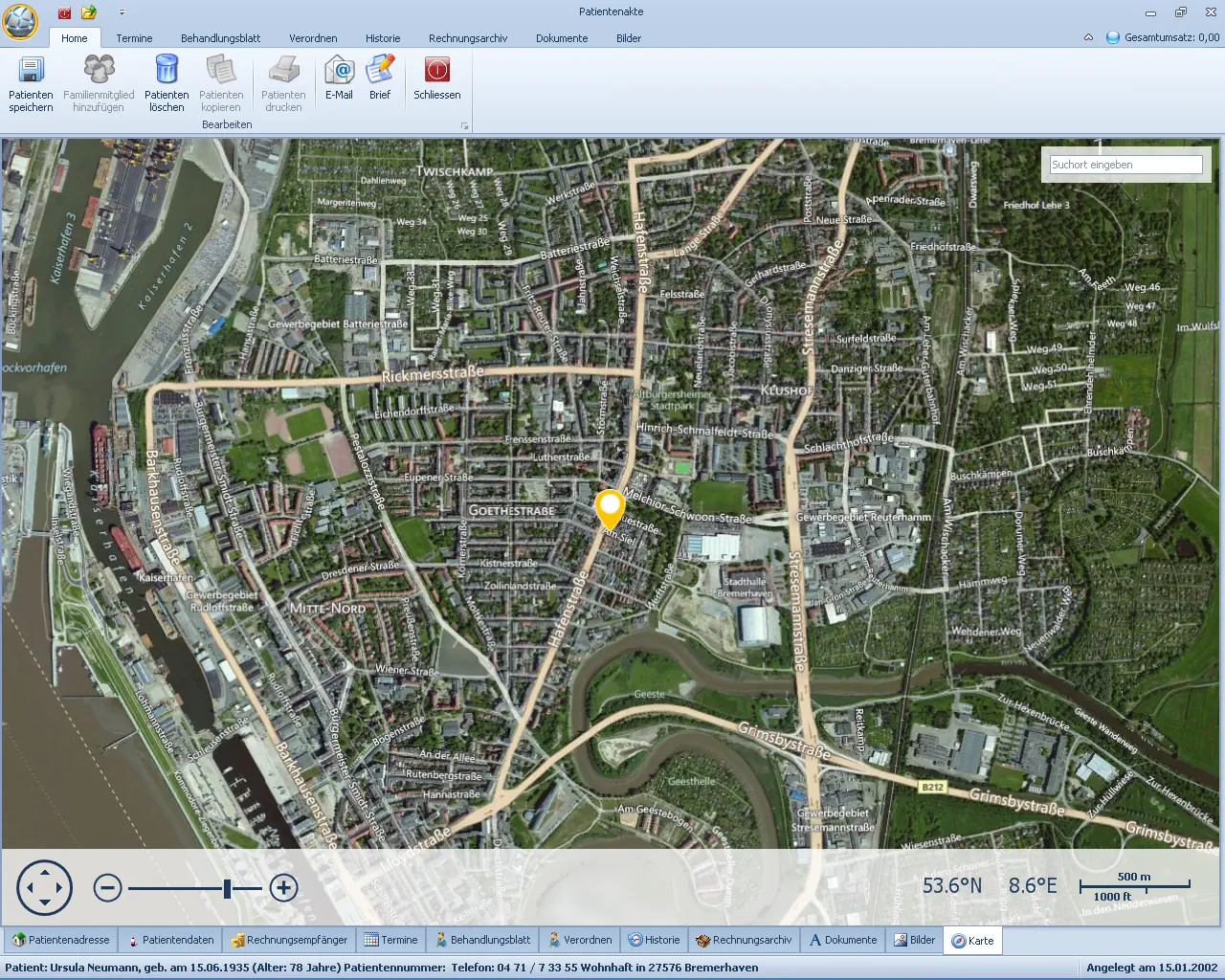
Task: Open the Rechnungsarchiv ribbon tab
Action: click(x=468, y=38)
